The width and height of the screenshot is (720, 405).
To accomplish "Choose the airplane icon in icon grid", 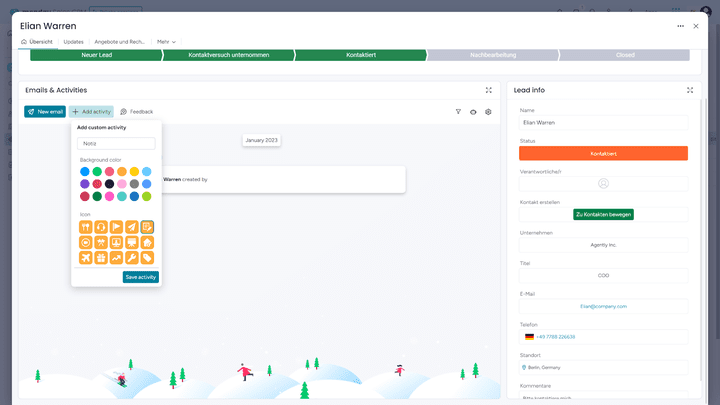I will tap(85, 258).
